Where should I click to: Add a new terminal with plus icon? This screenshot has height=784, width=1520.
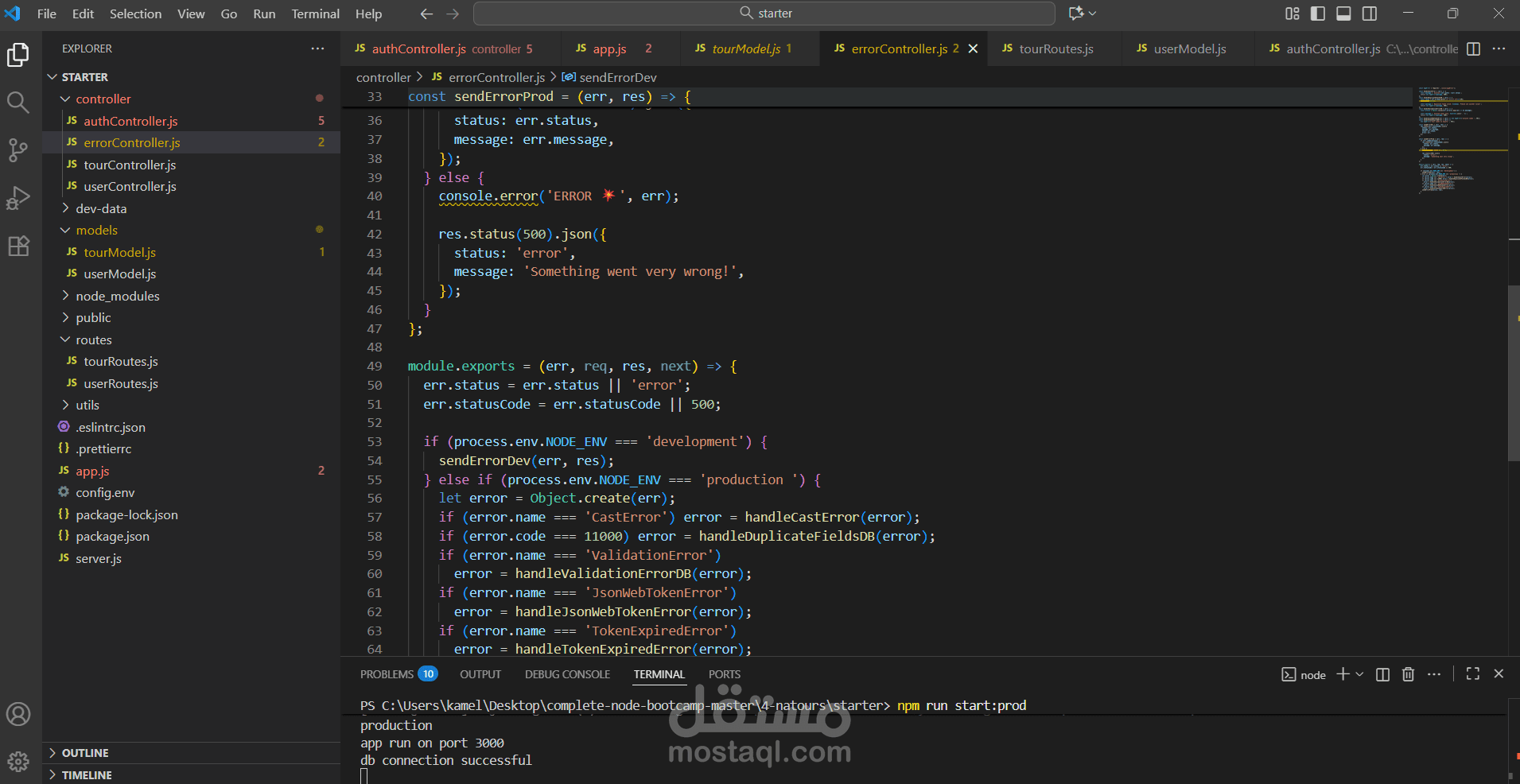pyautogui.click(x=1343, y=674)
